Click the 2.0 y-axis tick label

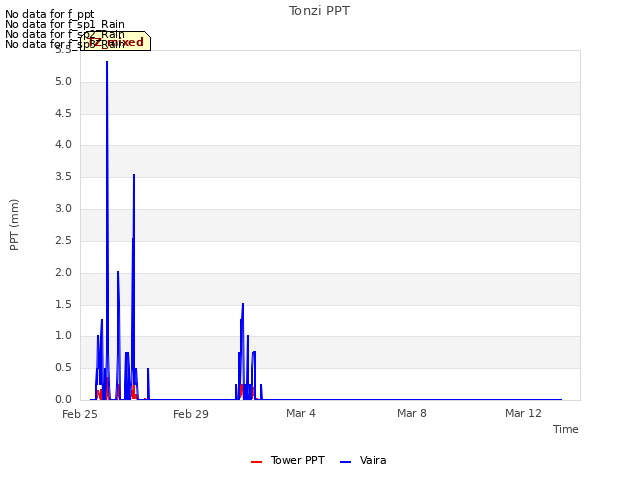coord(63,273)
